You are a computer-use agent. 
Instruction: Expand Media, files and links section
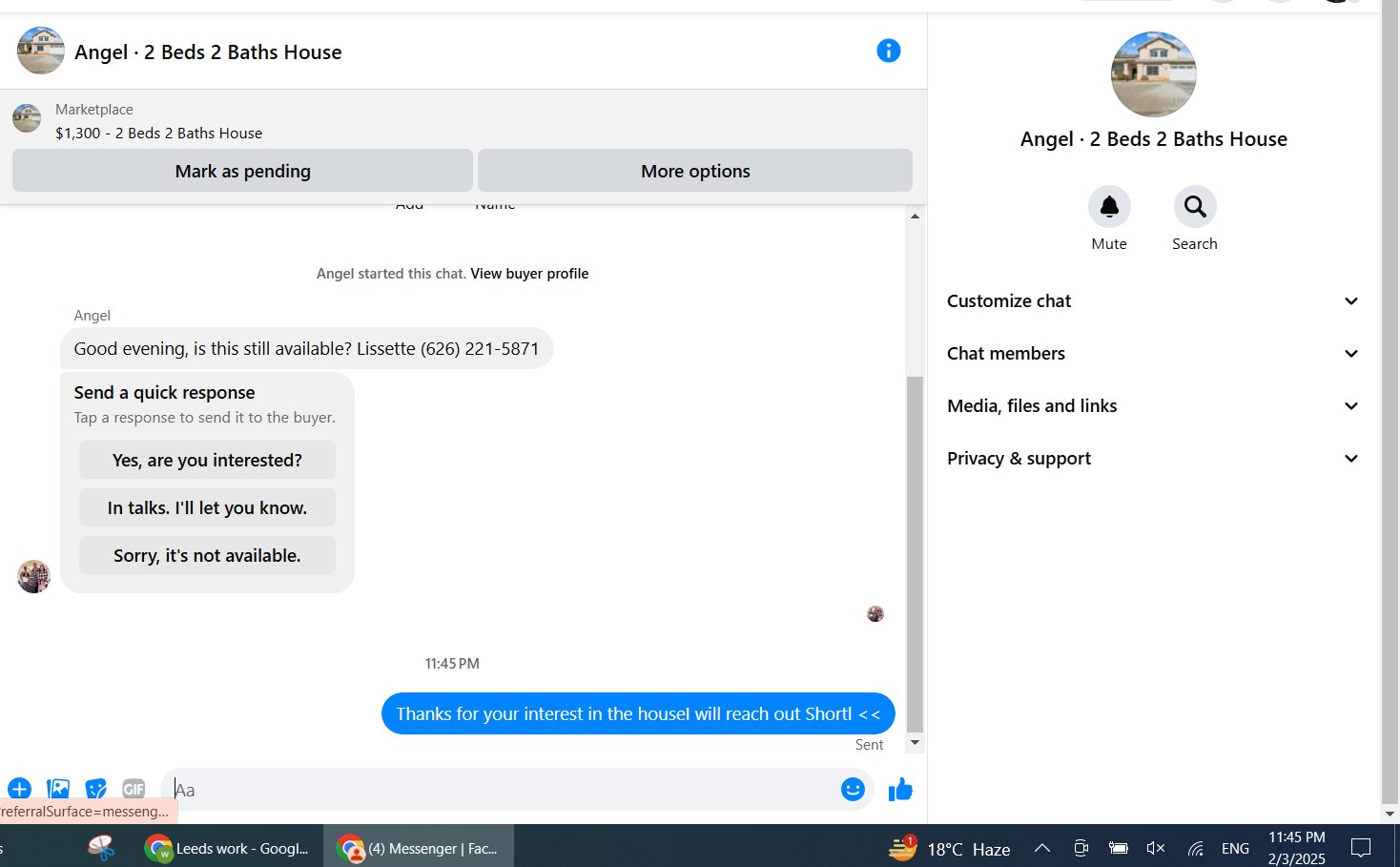point(1152,406)
